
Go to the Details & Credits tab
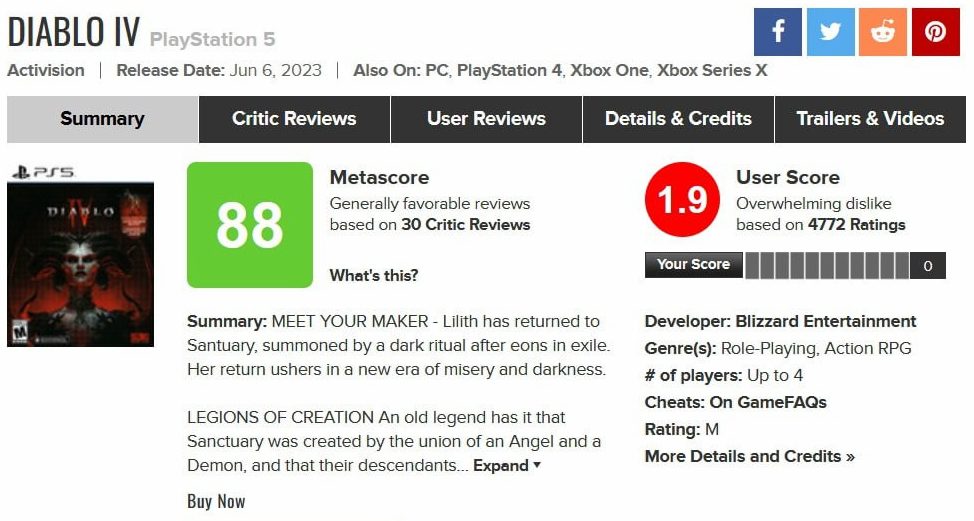[678, 119]
